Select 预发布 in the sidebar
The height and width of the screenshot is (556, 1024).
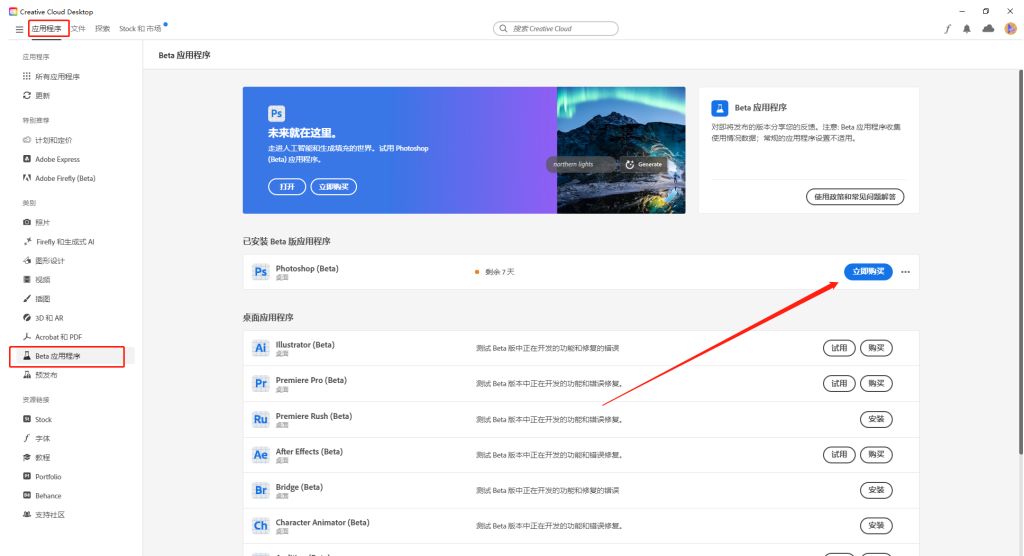pyautogui.click(x=46, y=375)
